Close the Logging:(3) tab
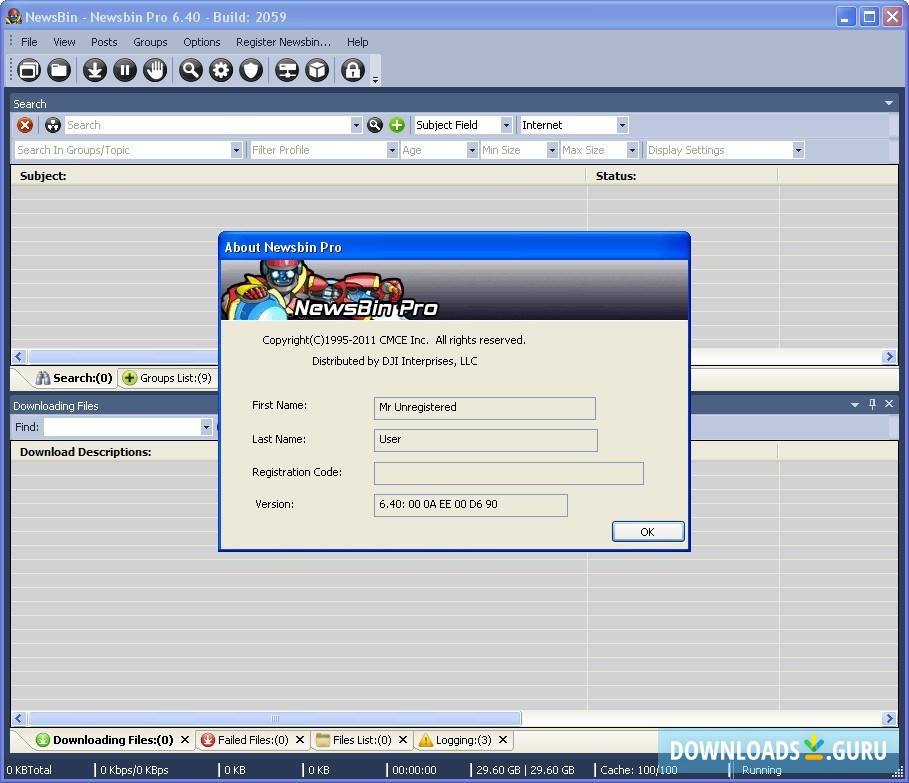 click(503, 740)
